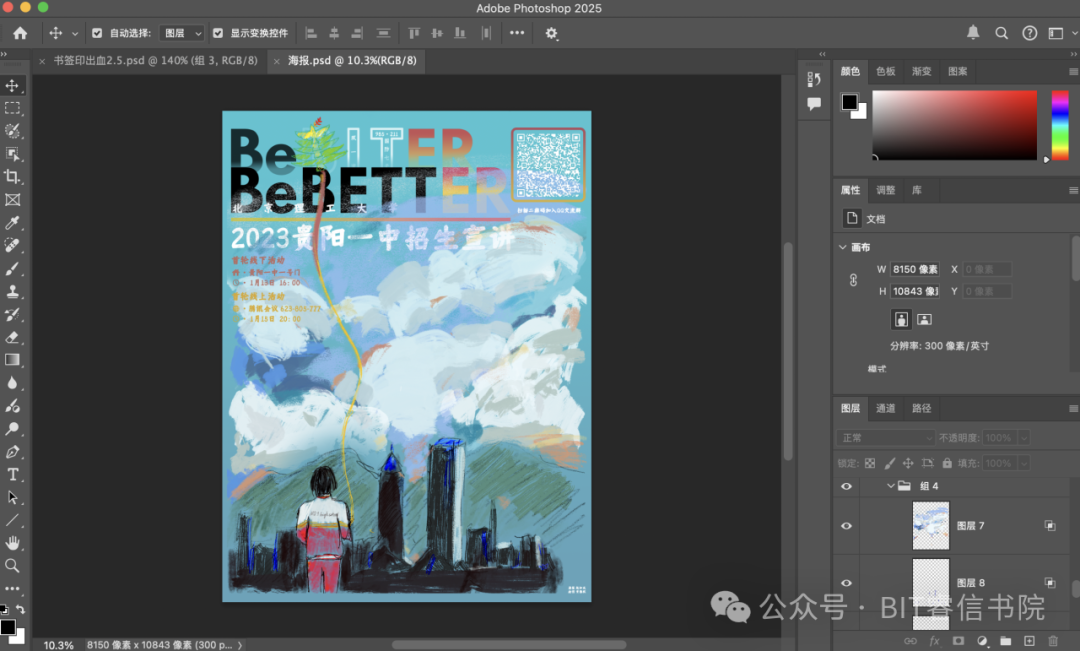Viewport: 1080px width, 651px height.
Task: Select the Horizontal Type tool
Action: (x=12, y=475)
